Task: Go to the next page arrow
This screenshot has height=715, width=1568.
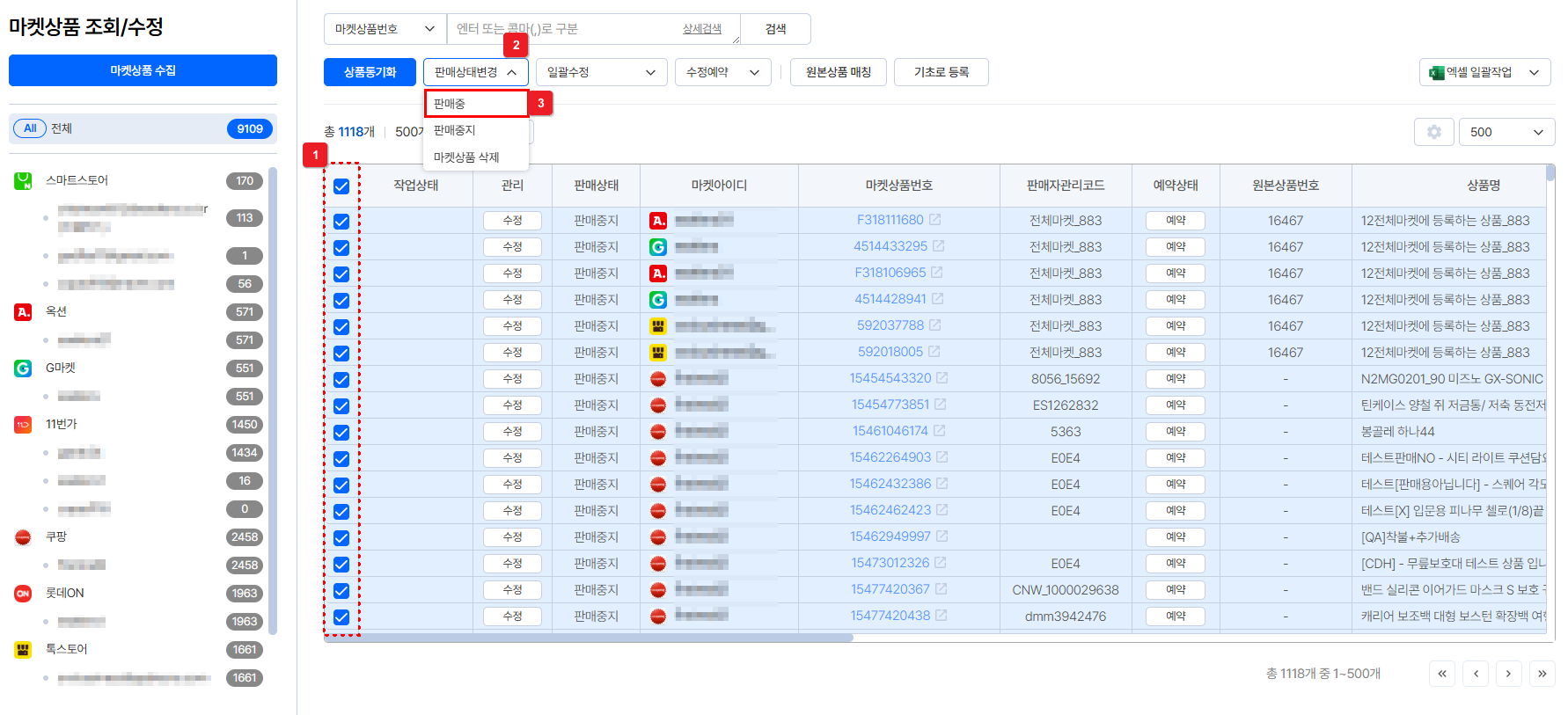Action: point(1508,674)
